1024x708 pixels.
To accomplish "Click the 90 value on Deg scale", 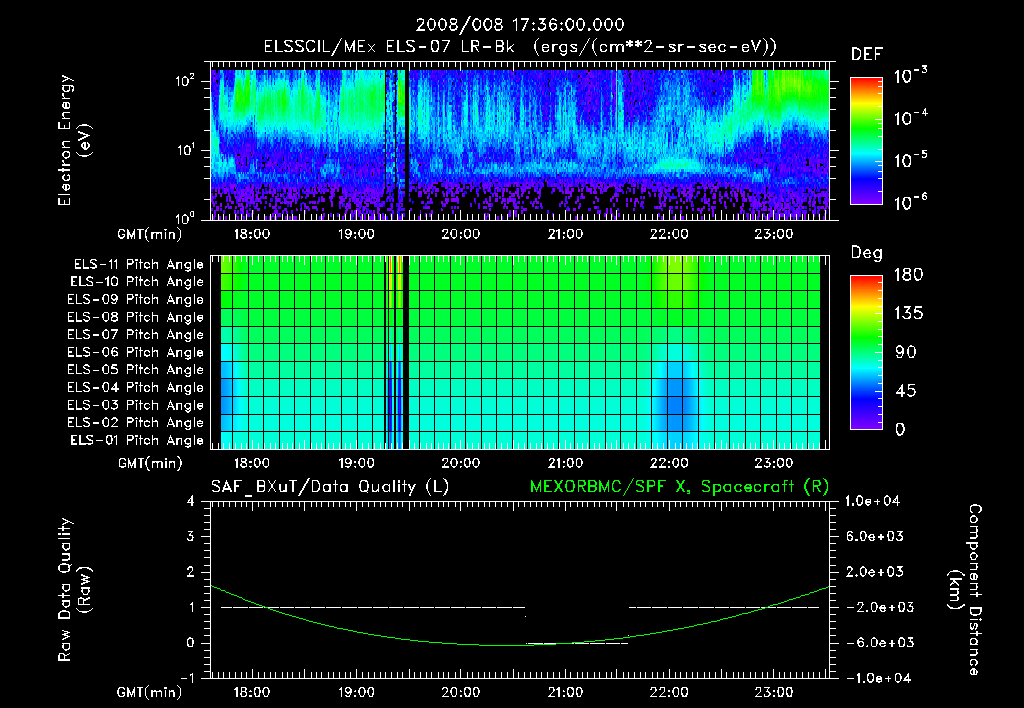I will click(905, 353).
